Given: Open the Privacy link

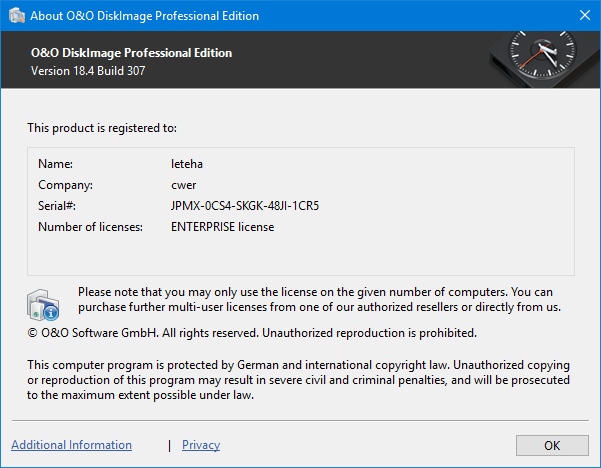Looking at the screenshot, I should tap(201, 445).
